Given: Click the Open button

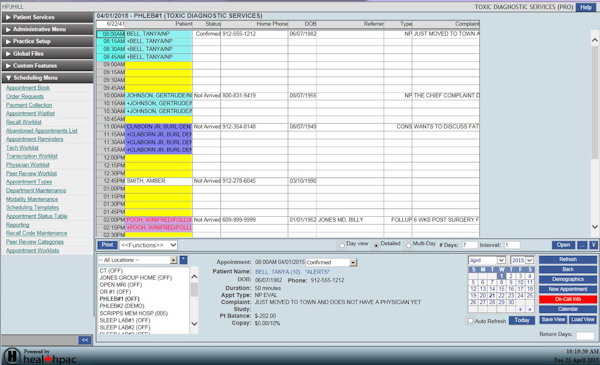Looking at the screenshot, I should 563,245.
